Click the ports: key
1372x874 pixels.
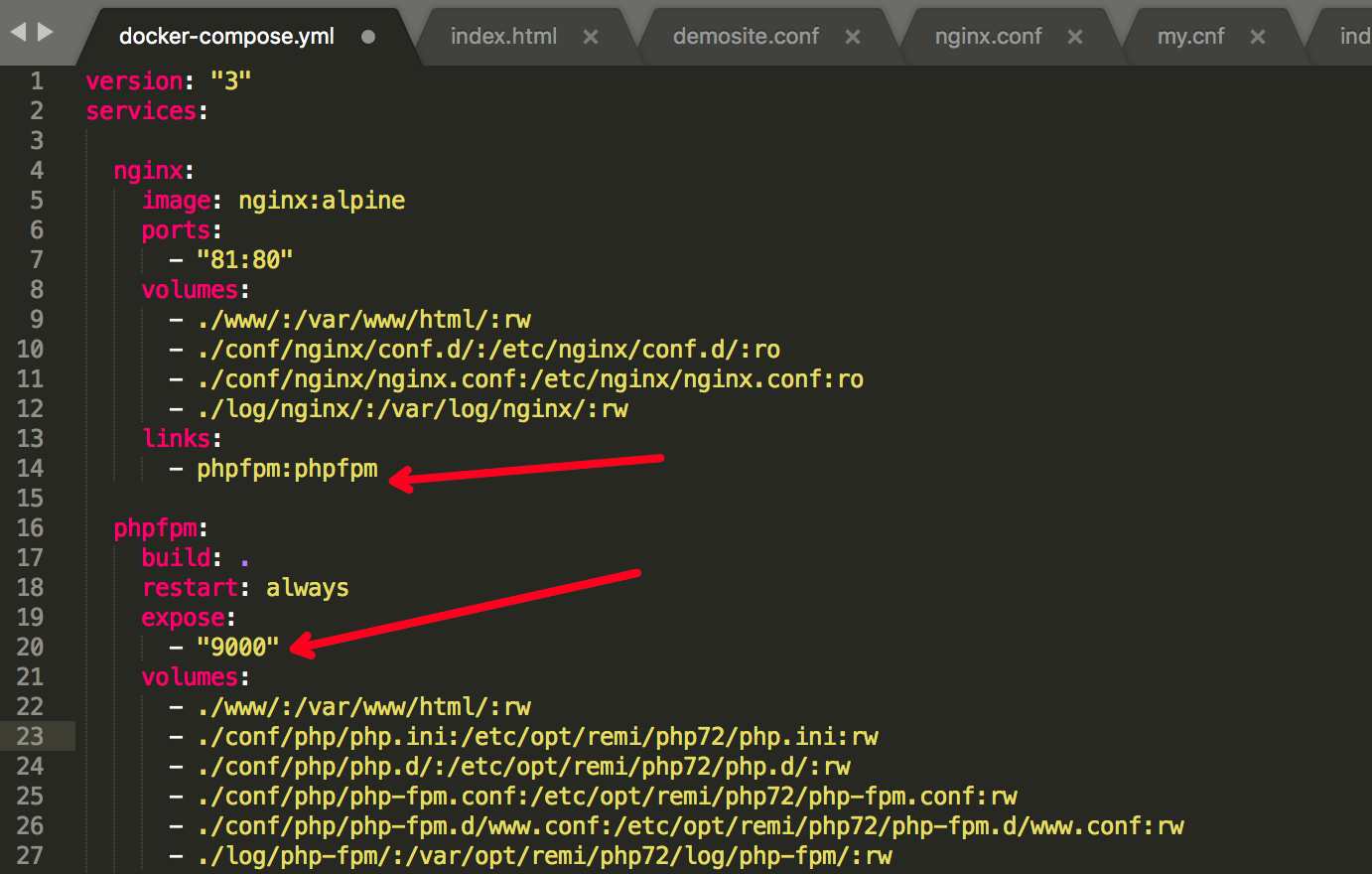click(182, 230)
